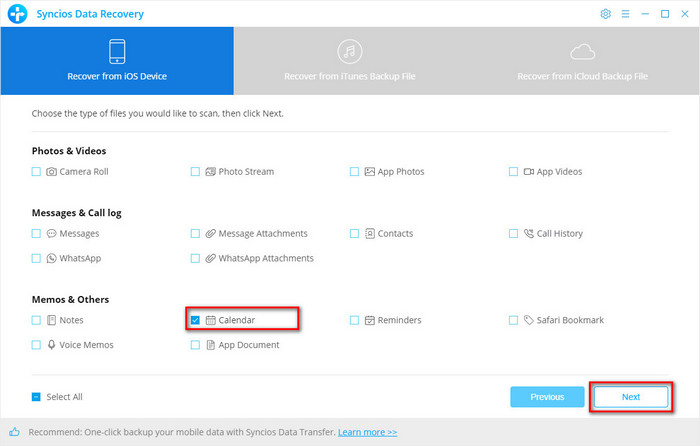Tick the App Photos checkbox
This screenshot has height=446, width=700.
(x=354, y=172)
